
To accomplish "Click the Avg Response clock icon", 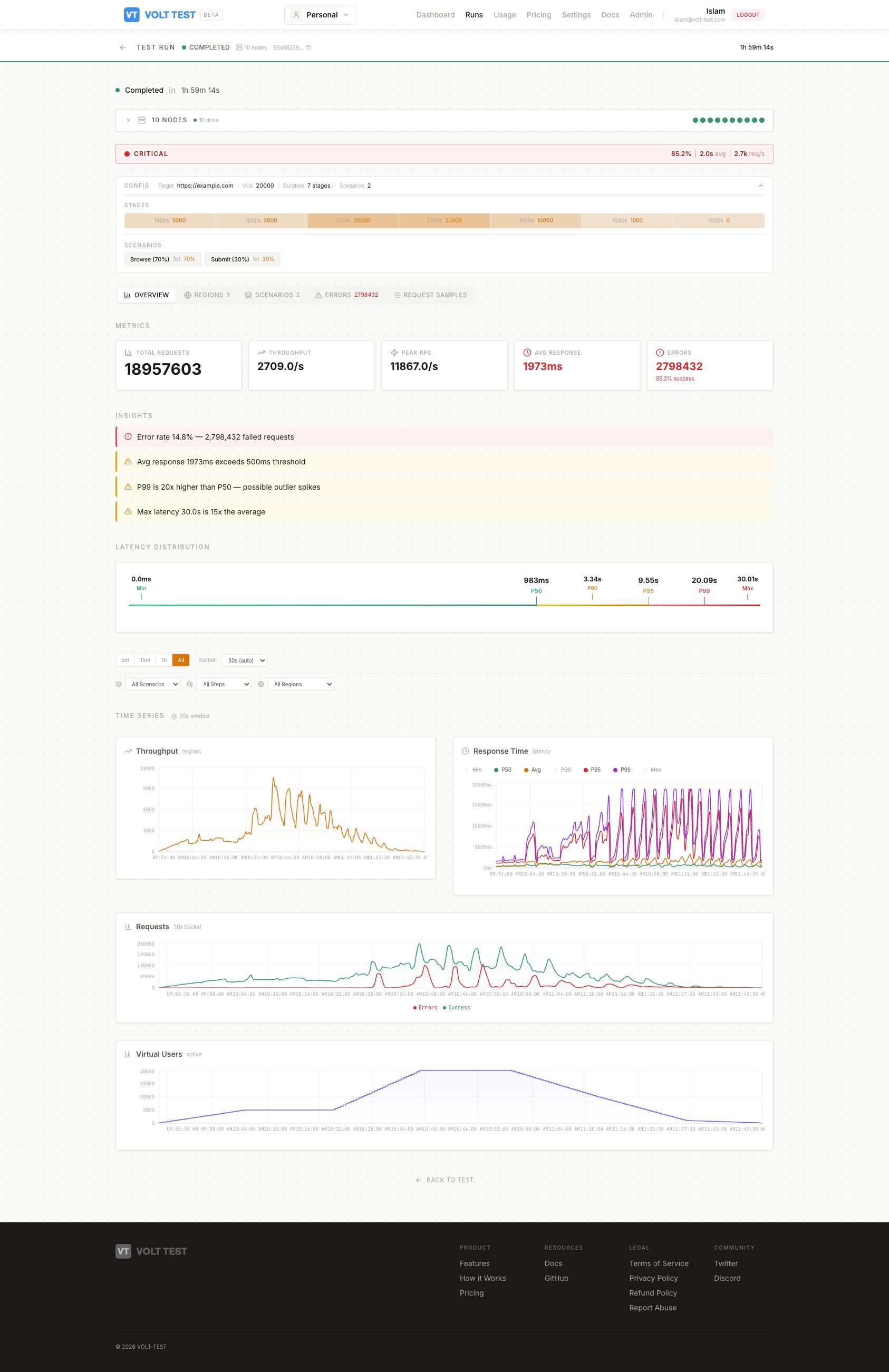I will (527, 352).
